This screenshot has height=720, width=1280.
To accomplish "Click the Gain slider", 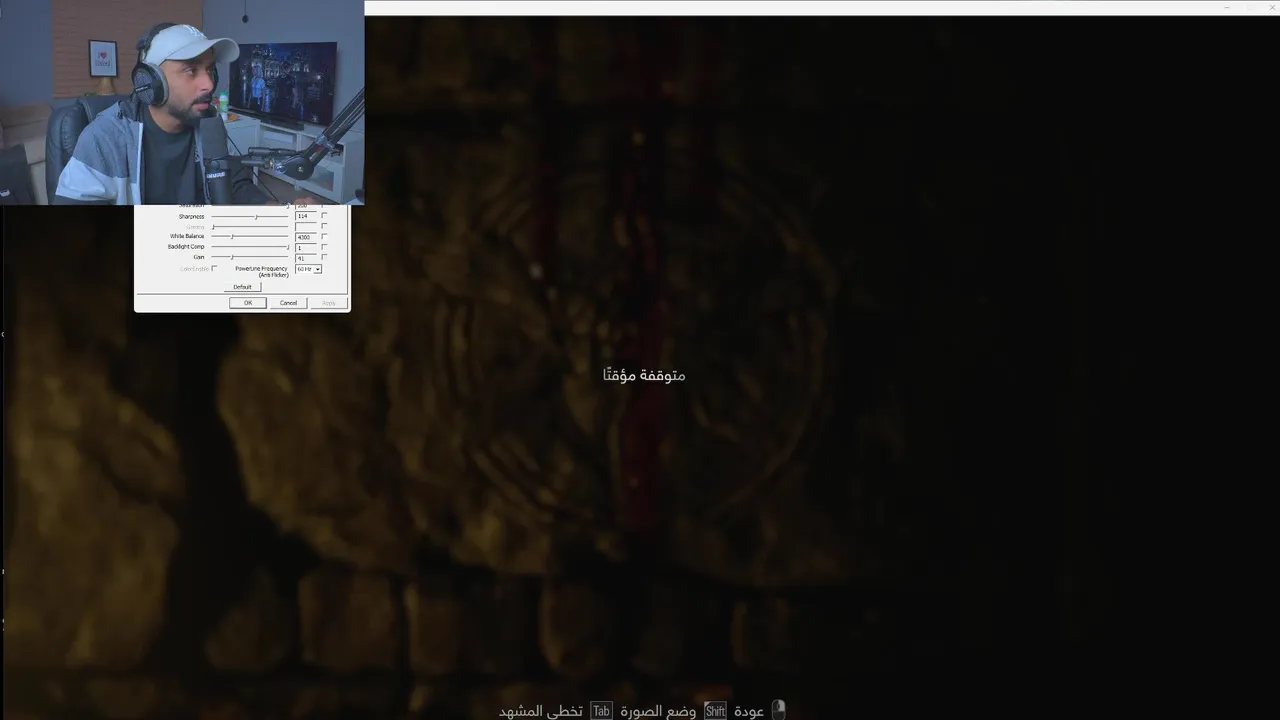I will [x=250, y=258].
